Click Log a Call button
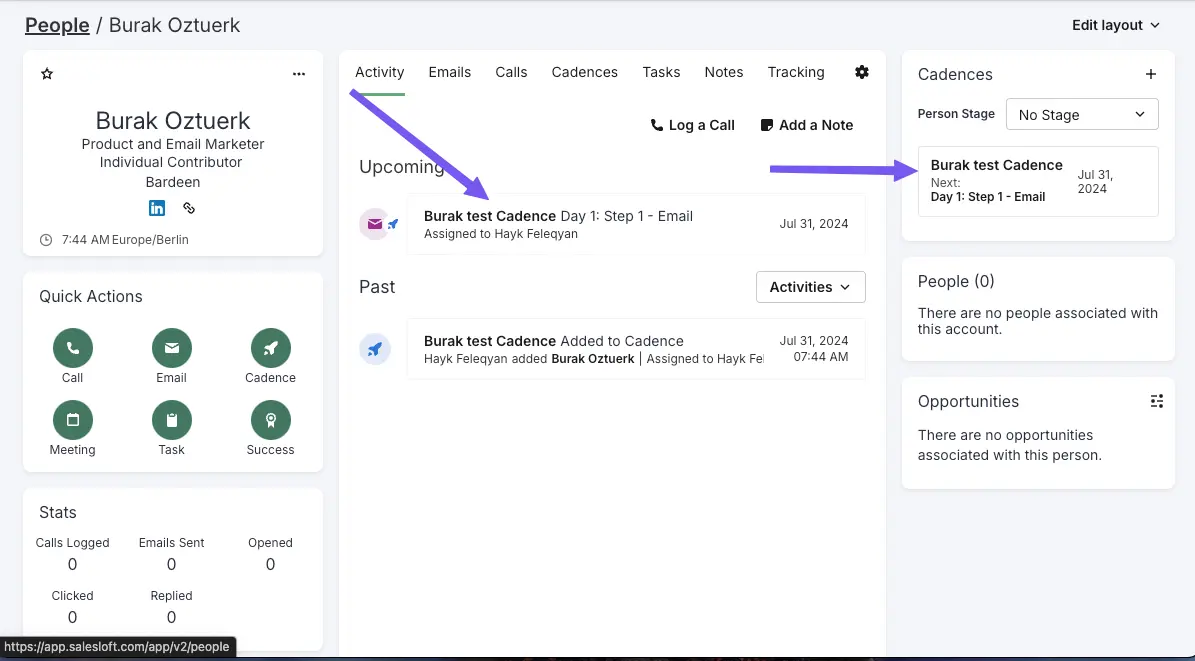 tap(692, 125)
